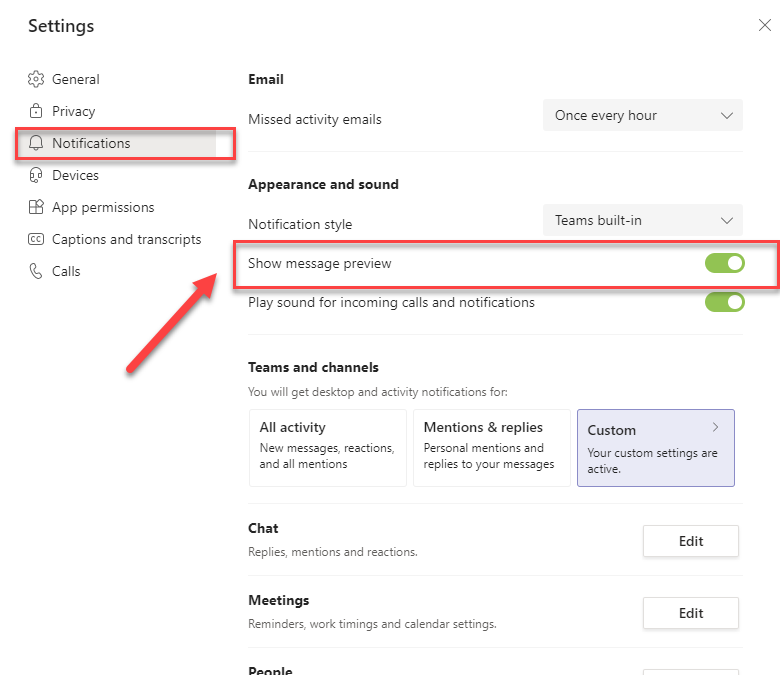Click the Privacy lock icon
This screenshot has height=698, width=780.
pyautogui.click(x=36, y=111)
